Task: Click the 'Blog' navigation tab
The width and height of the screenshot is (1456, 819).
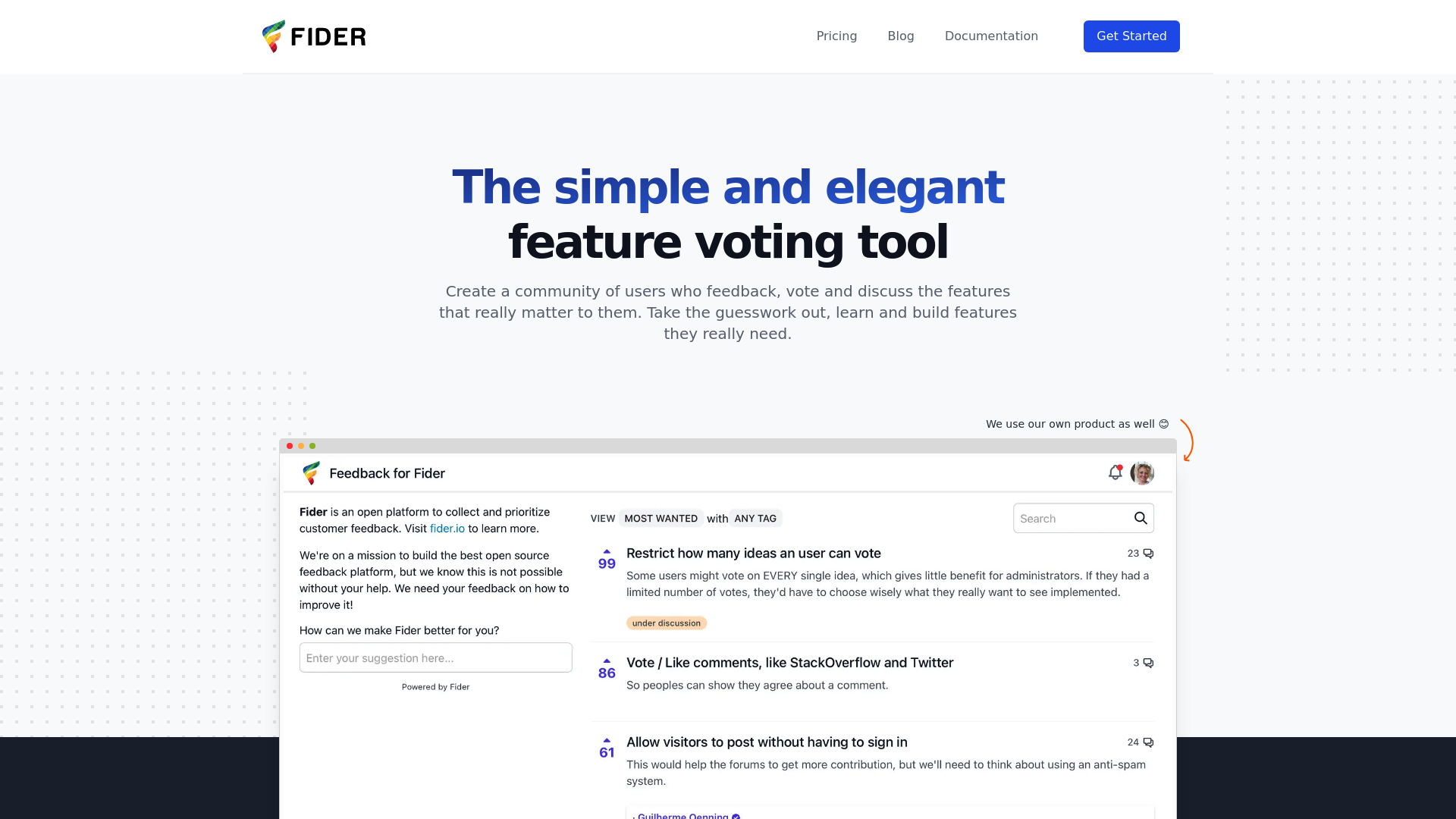Action: (x=900, y=36)
